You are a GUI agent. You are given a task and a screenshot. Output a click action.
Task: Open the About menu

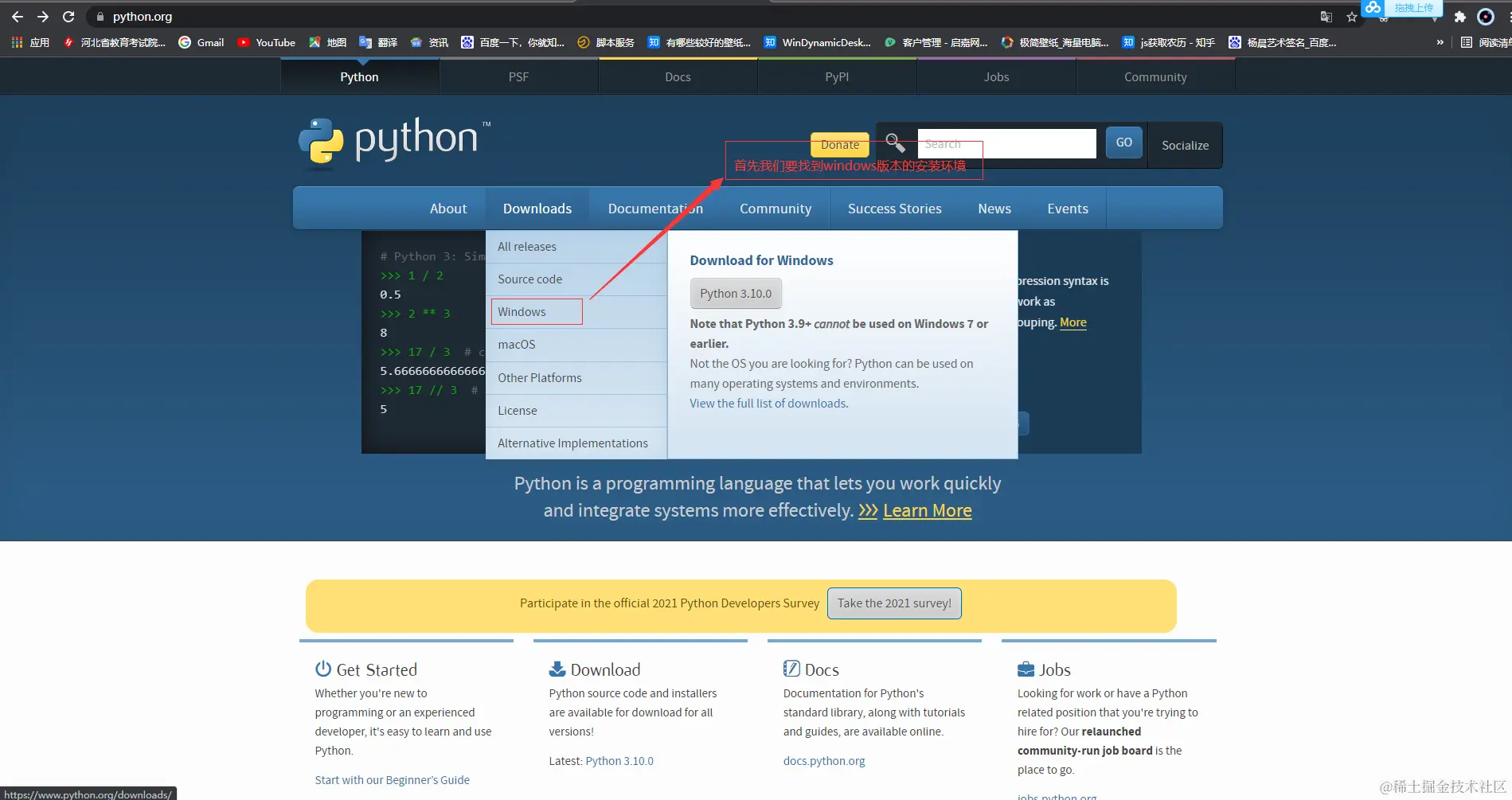coord(448,209)
